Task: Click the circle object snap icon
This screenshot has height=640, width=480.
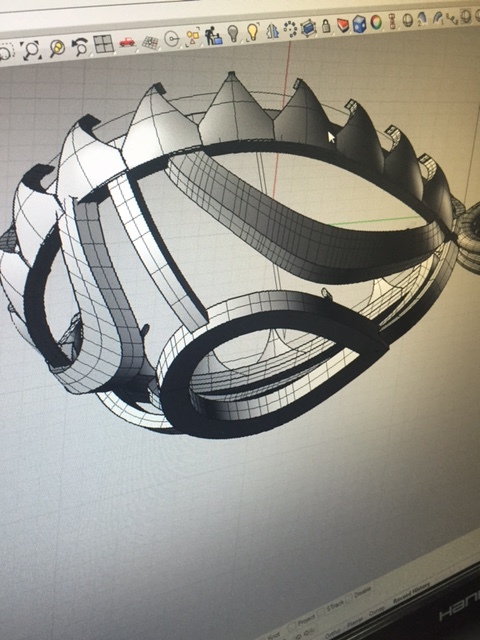Action: (172, 39)
